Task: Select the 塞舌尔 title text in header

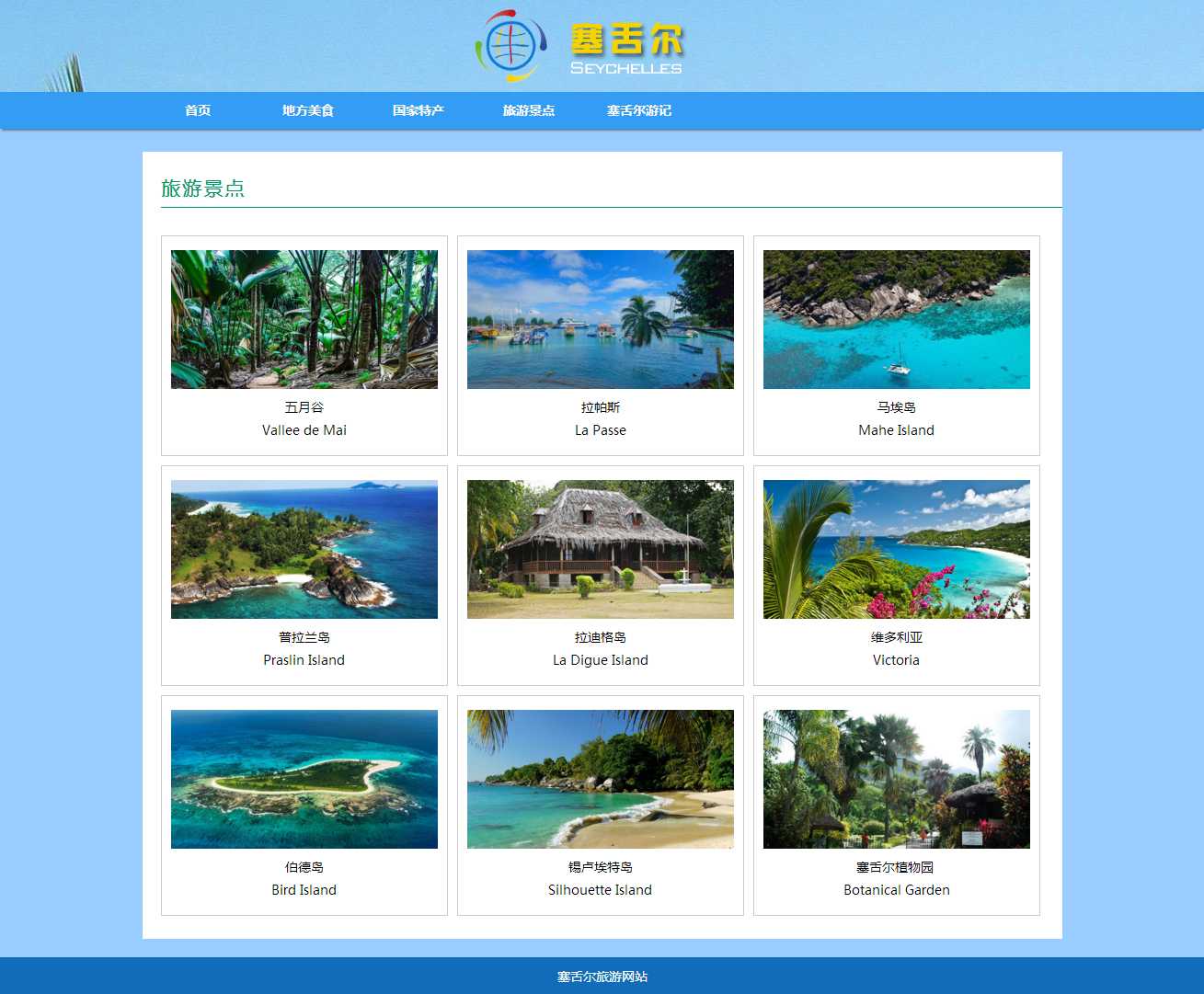Action: [x=626, y=40]
